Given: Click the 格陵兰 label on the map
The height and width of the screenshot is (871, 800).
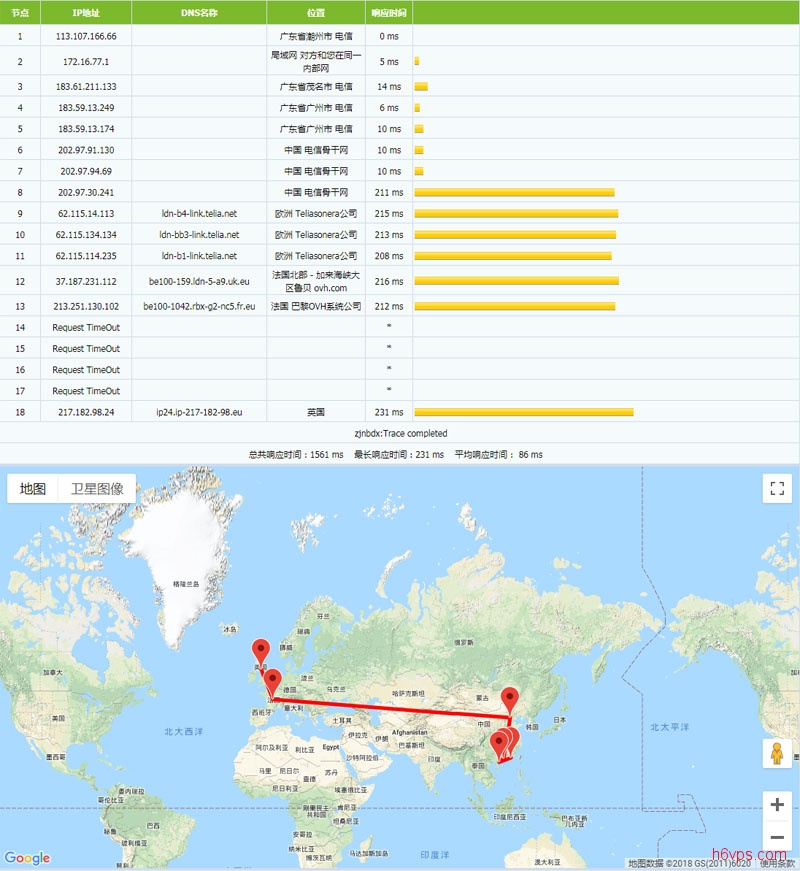Looking at the screenshot, I should pyautogui.click(x=186, y=584).
